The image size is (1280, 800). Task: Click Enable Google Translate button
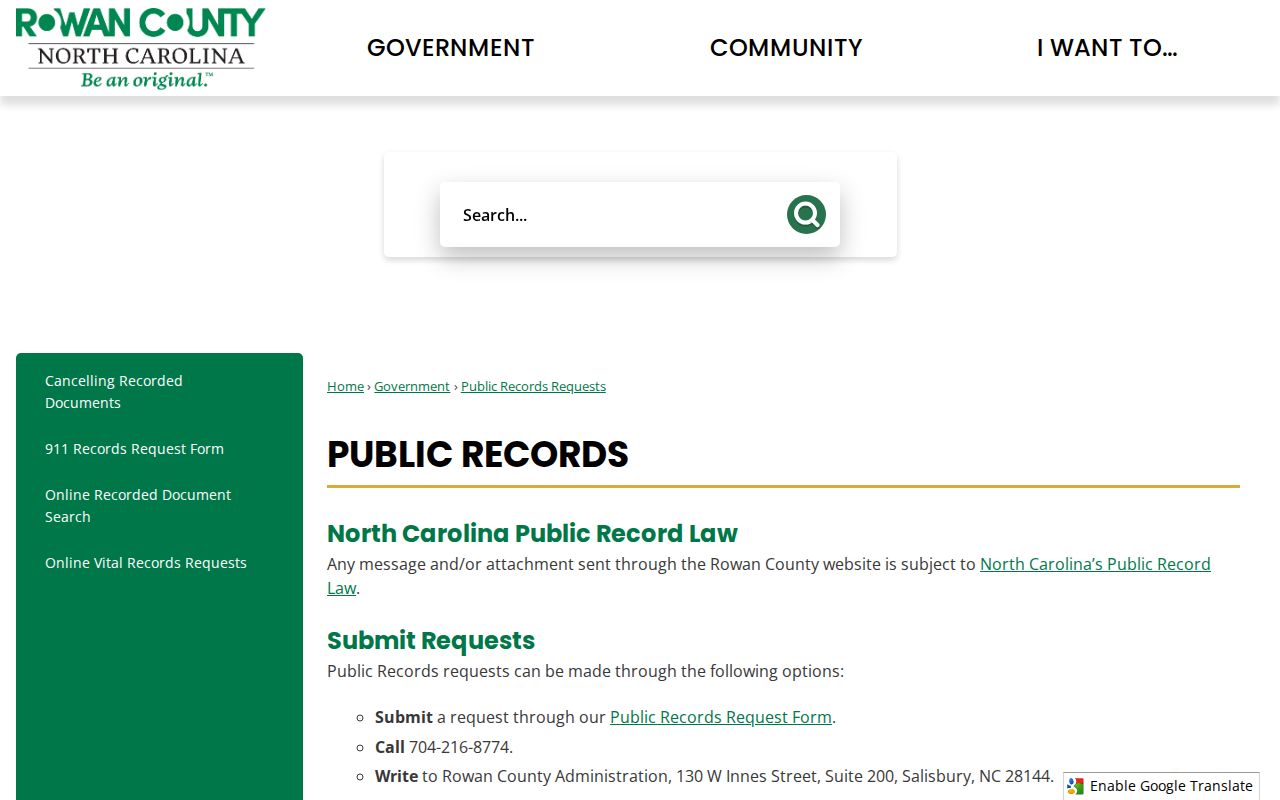[x=1161, y=786]
